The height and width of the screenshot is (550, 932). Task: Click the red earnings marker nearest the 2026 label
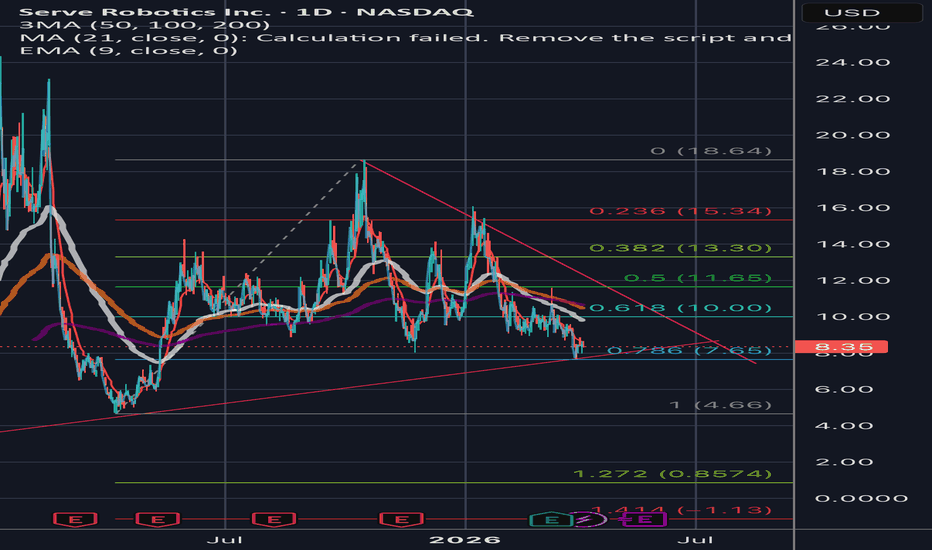402,520
